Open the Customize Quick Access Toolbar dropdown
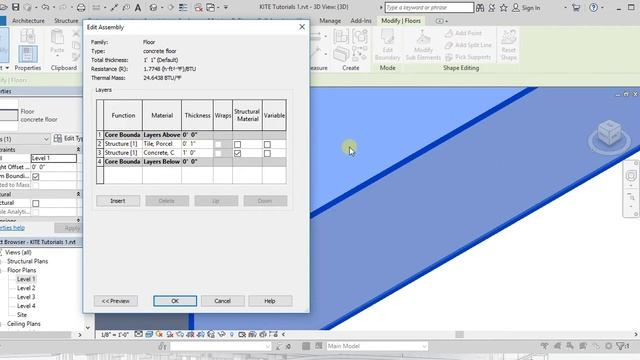Viewport: 640px width, 360px height. 226,7
